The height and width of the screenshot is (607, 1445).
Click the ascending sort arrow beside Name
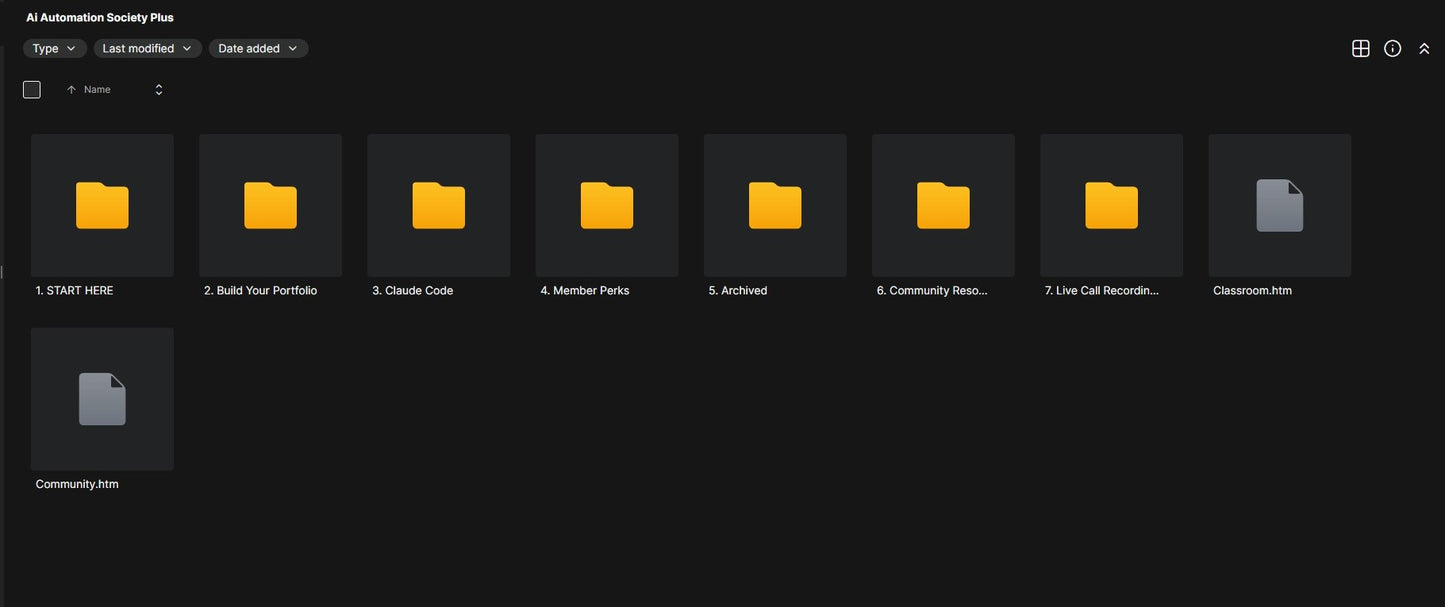tap(71, 90)
